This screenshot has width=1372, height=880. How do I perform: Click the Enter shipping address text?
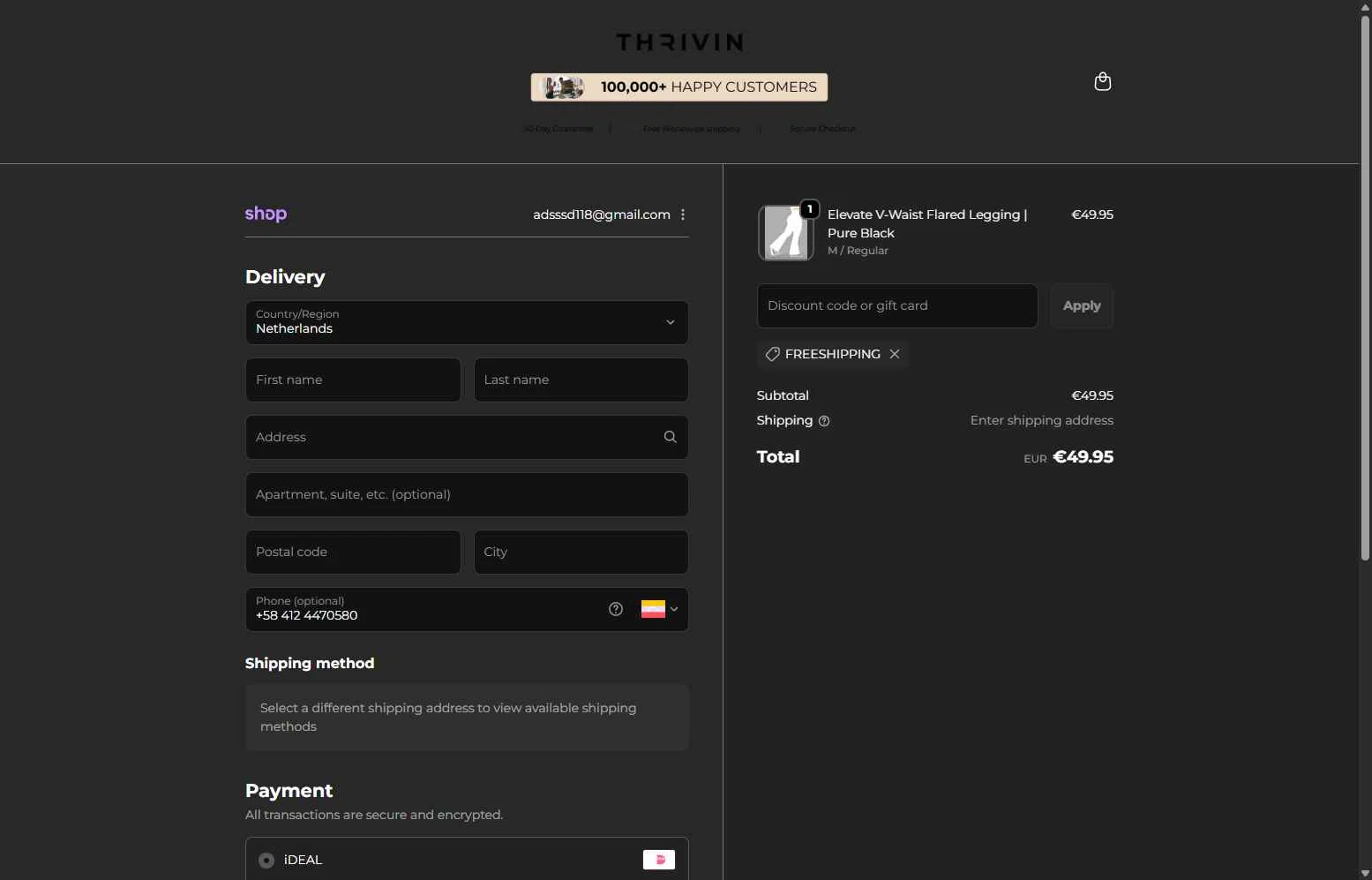(1042, 420)
